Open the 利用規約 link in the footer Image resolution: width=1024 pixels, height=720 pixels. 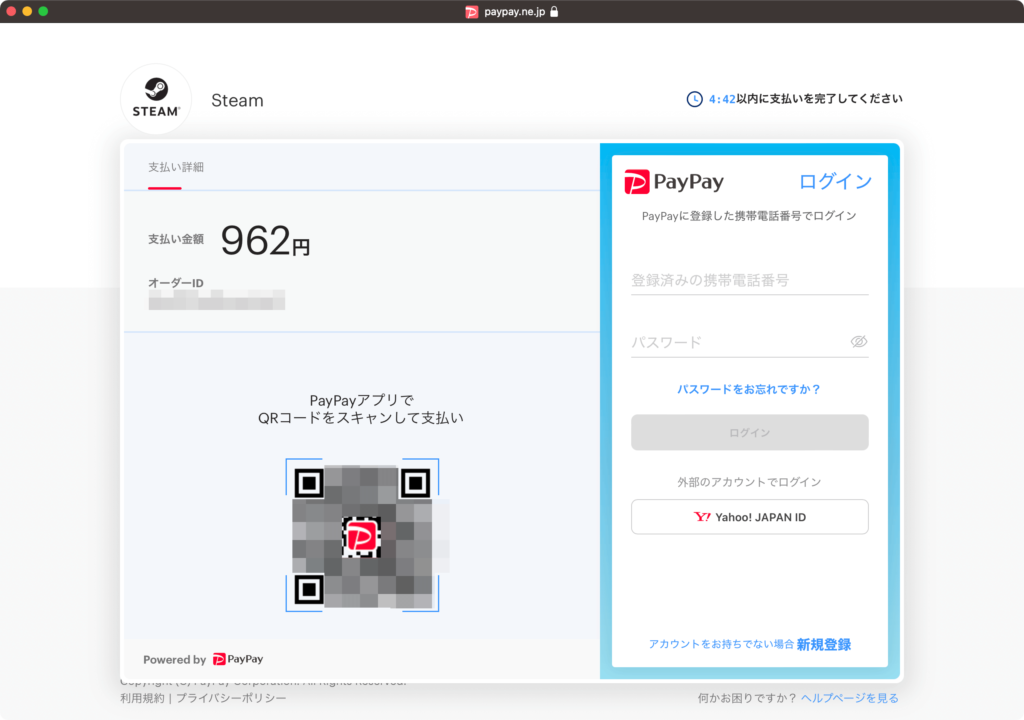click(x=142, y=698)
